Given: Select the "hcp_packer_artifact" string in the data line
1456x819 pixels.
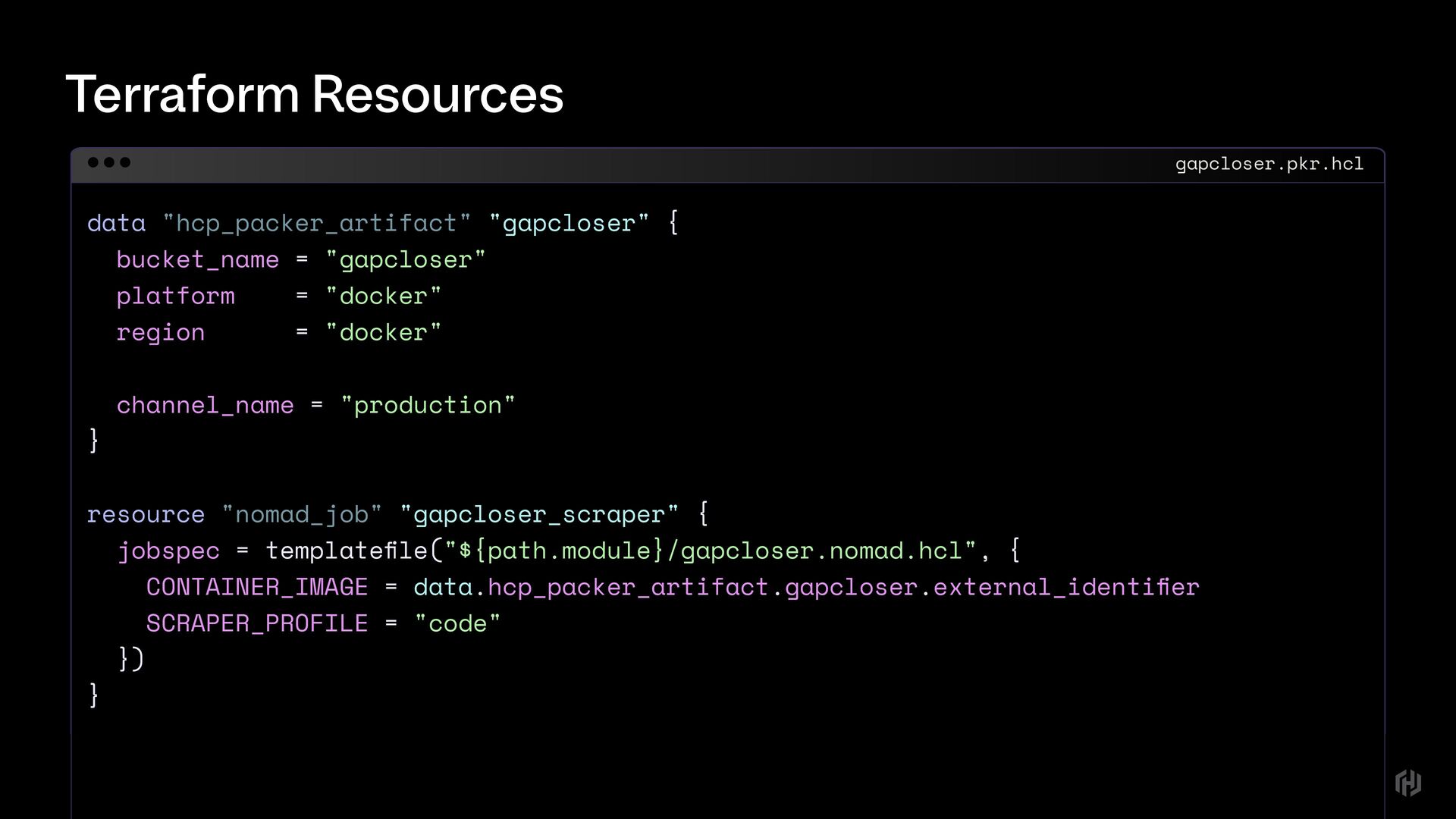Looking at the screenshot, I should (317, 224).
